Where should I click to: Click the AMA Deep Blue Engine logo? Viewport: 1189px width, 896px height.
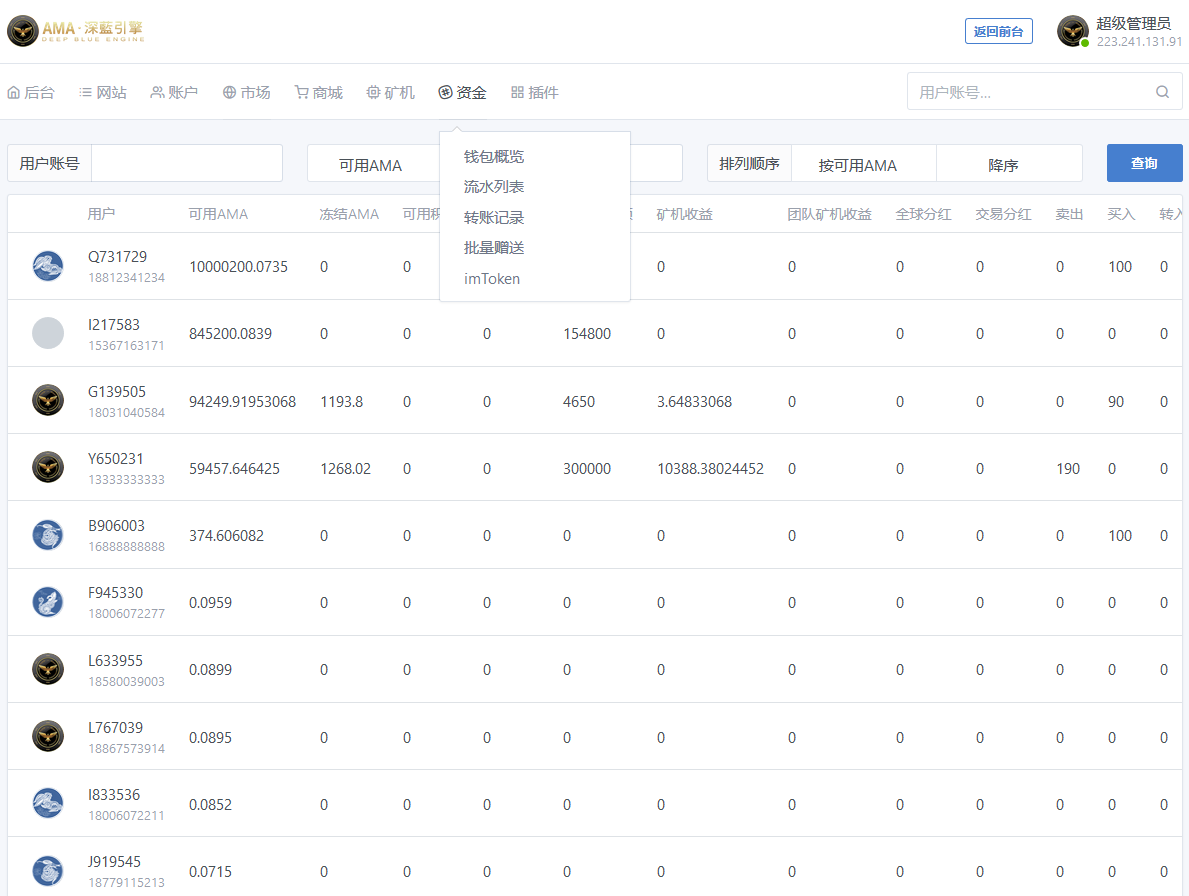point(76,31)
